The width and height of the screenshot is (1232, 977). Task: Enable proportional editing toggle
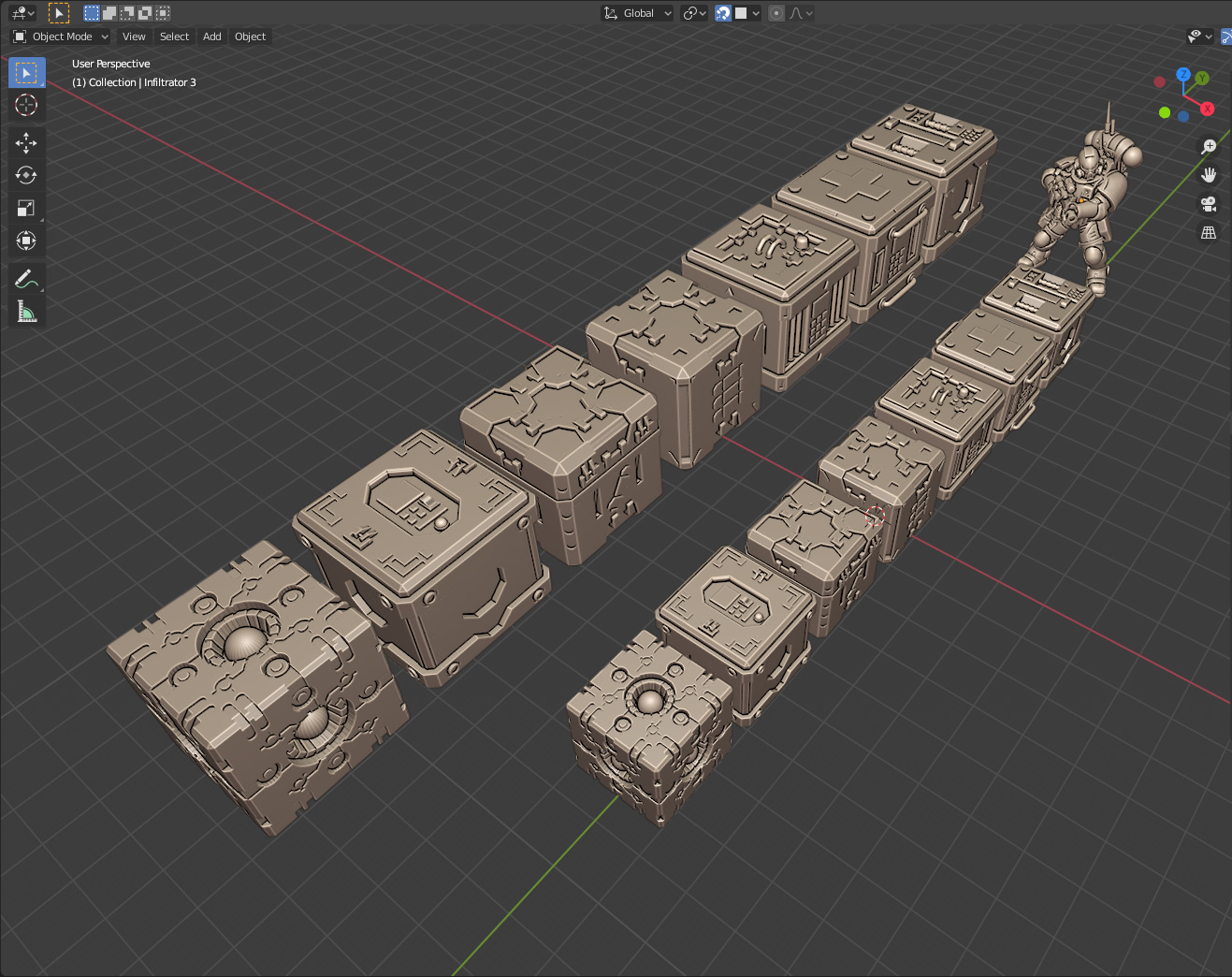click(776, 13)
